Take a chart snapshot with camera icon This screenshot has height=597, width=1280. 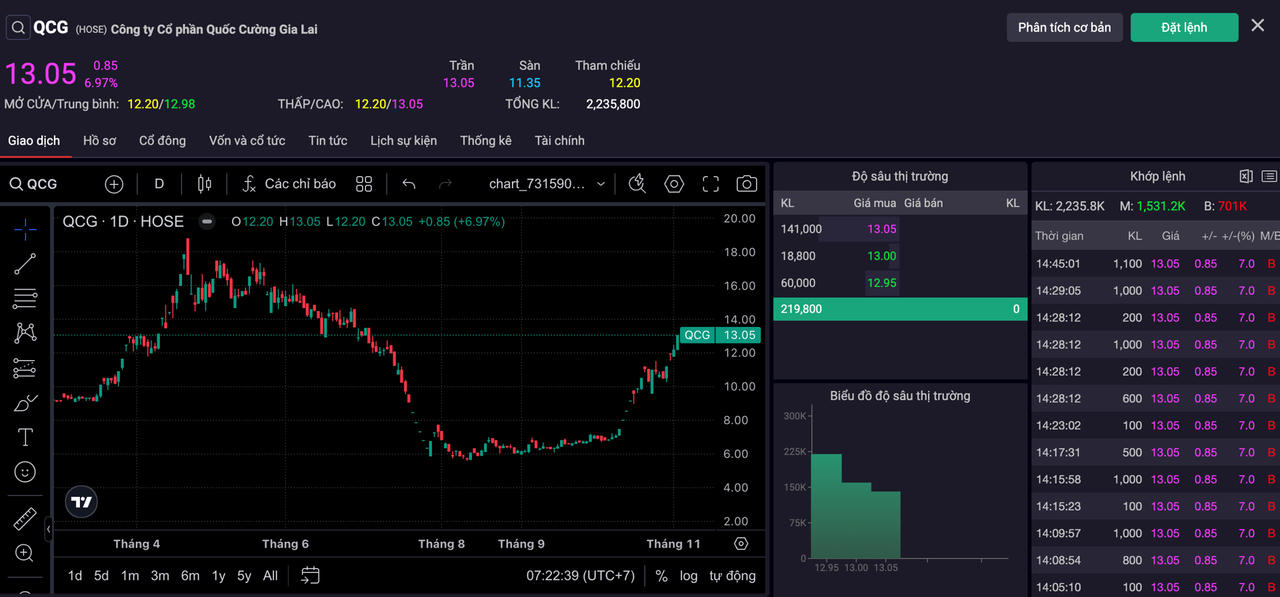[746, 184]
